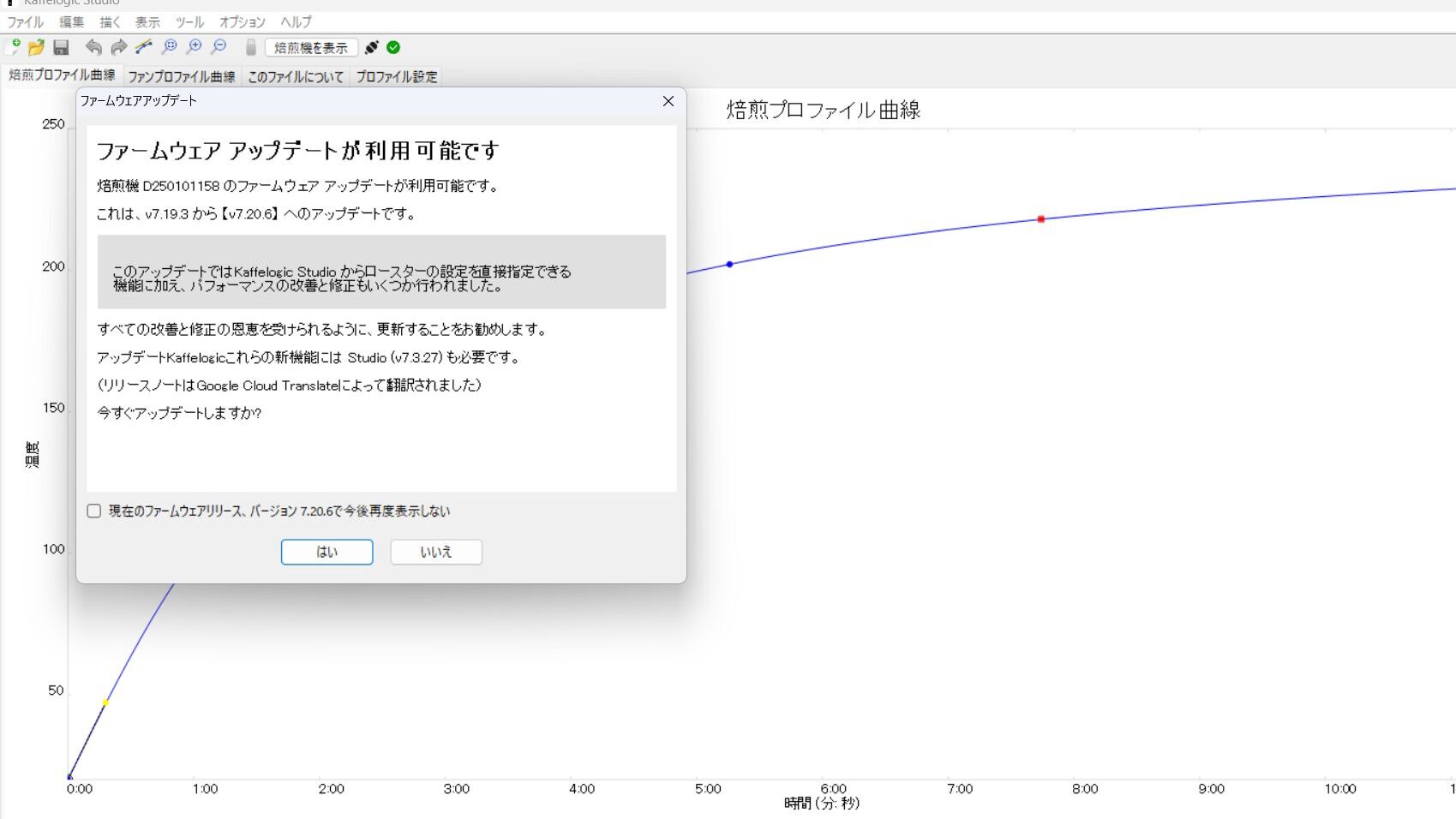Enable the don't show again for 7.20.6 checkbox
1456x819 pixels.
point(94,511)
